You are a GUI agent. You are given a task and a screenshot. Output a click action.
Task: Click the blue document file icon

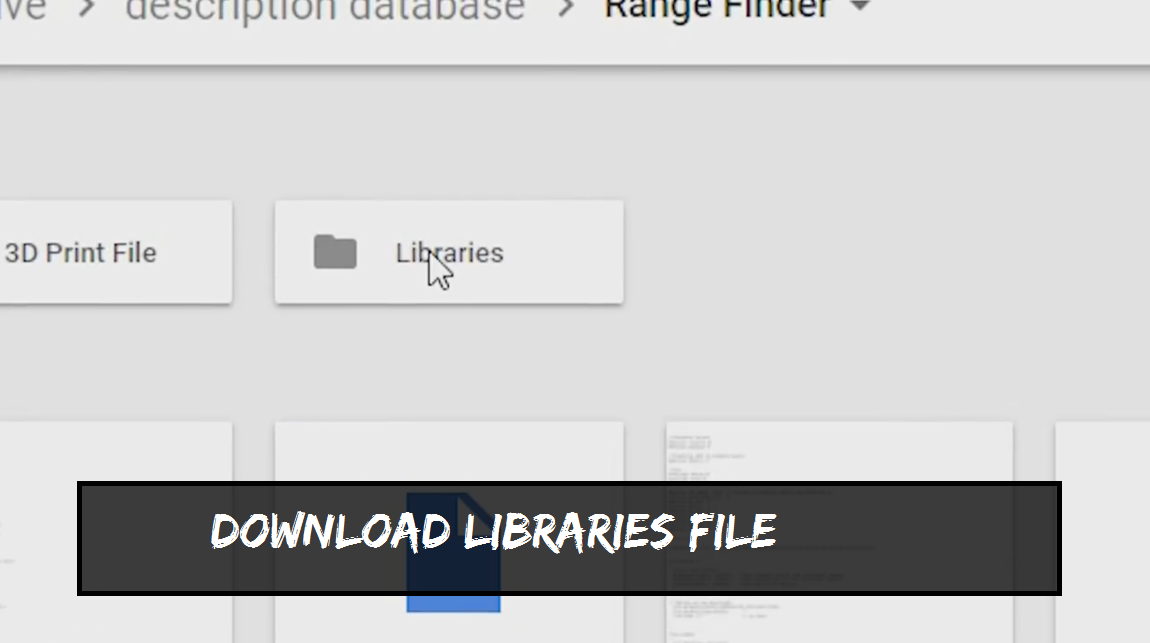(x=453, y=552)
